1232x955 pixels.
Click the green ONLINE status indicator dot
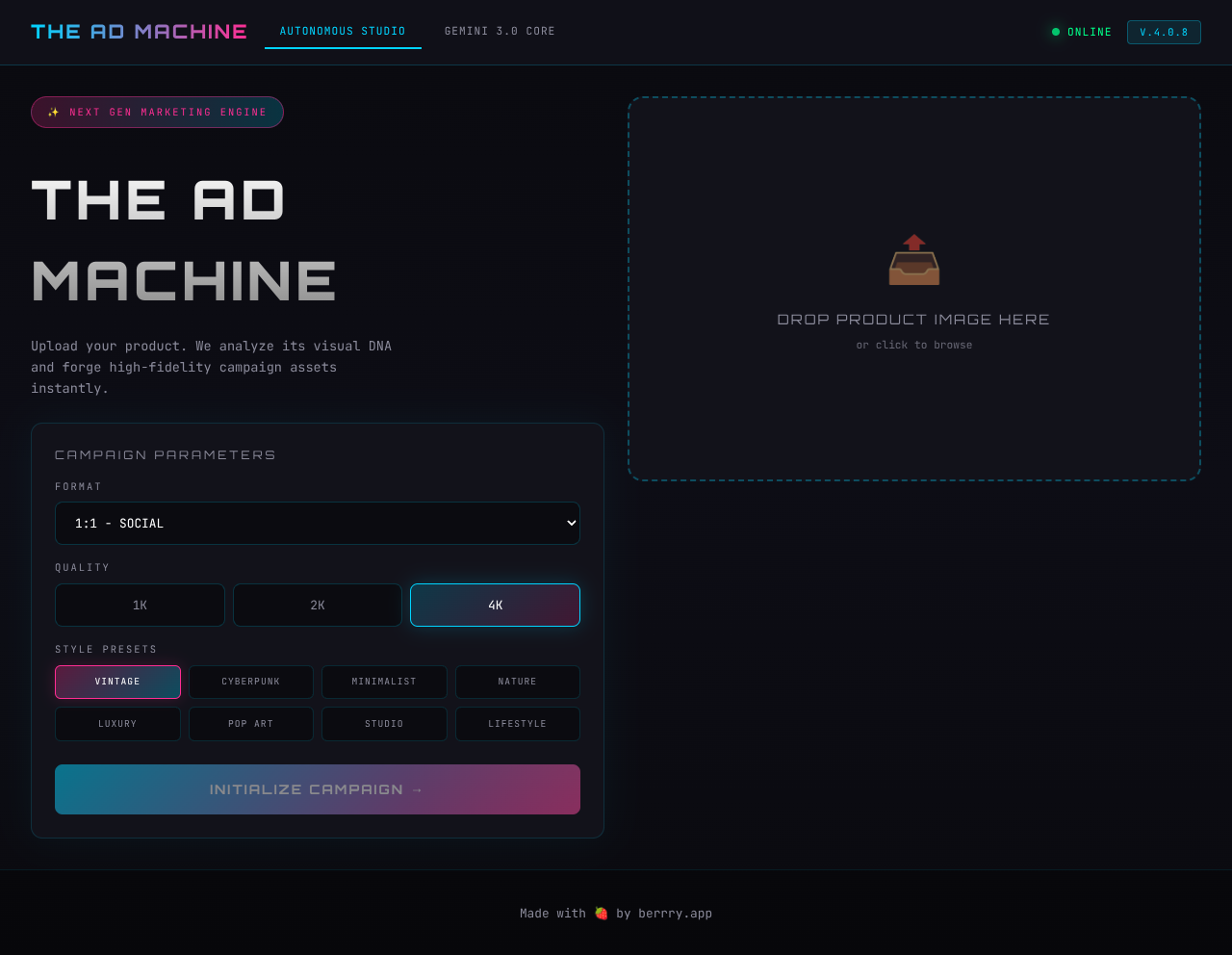[x=1055, y=32]
